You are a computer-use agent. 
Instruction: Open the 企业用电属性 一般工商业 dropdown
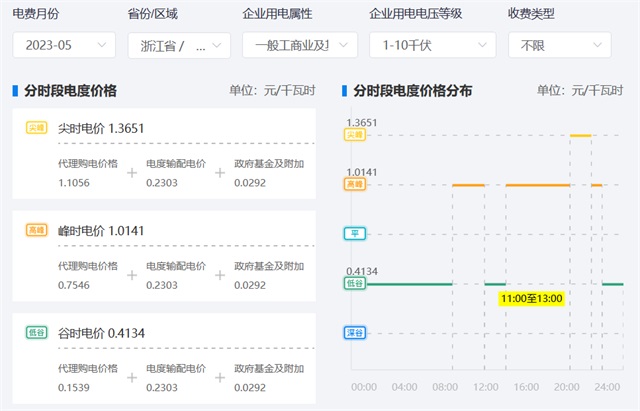click(x=299, y=46)
